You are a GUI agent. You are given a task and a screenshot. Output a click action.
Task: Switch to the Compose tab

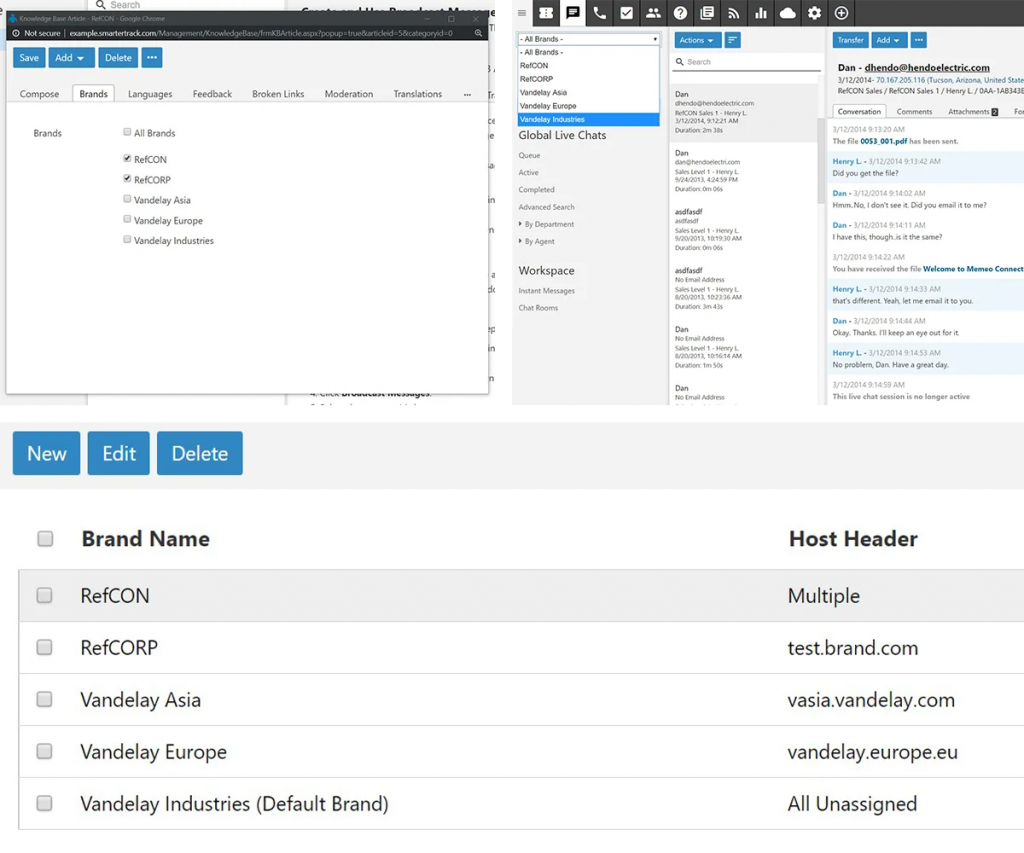(39, 94)
